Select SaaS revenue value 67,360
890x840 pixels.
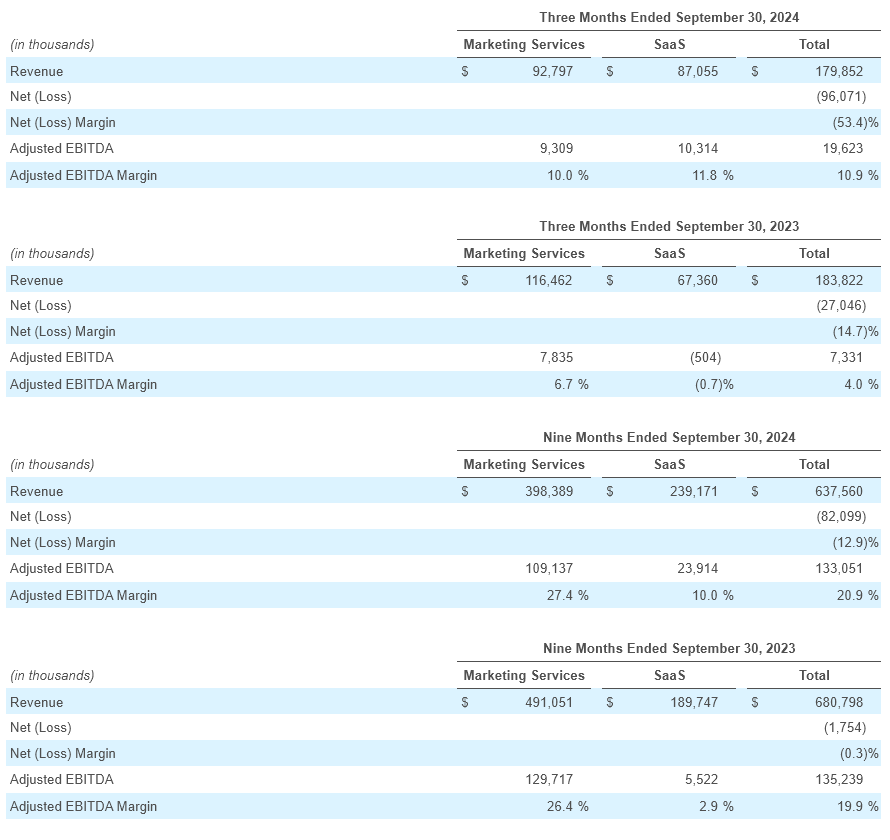pos(698,280)
